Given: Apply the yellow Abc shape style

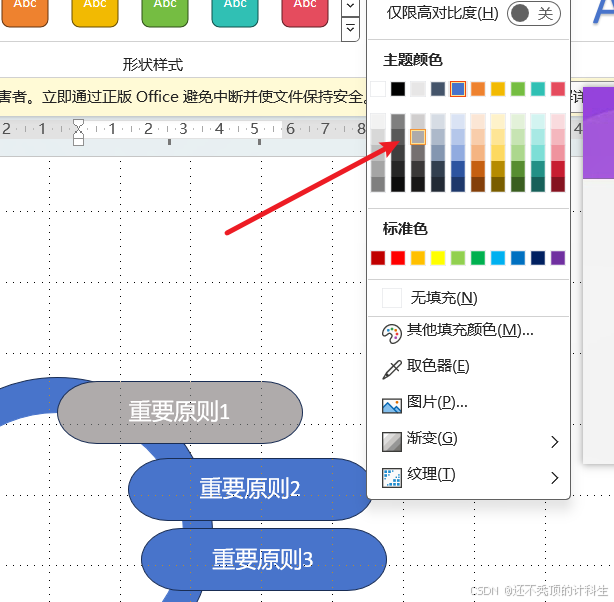Looking at the screenshot, I should pyautogui.click(x=95, y=12).
